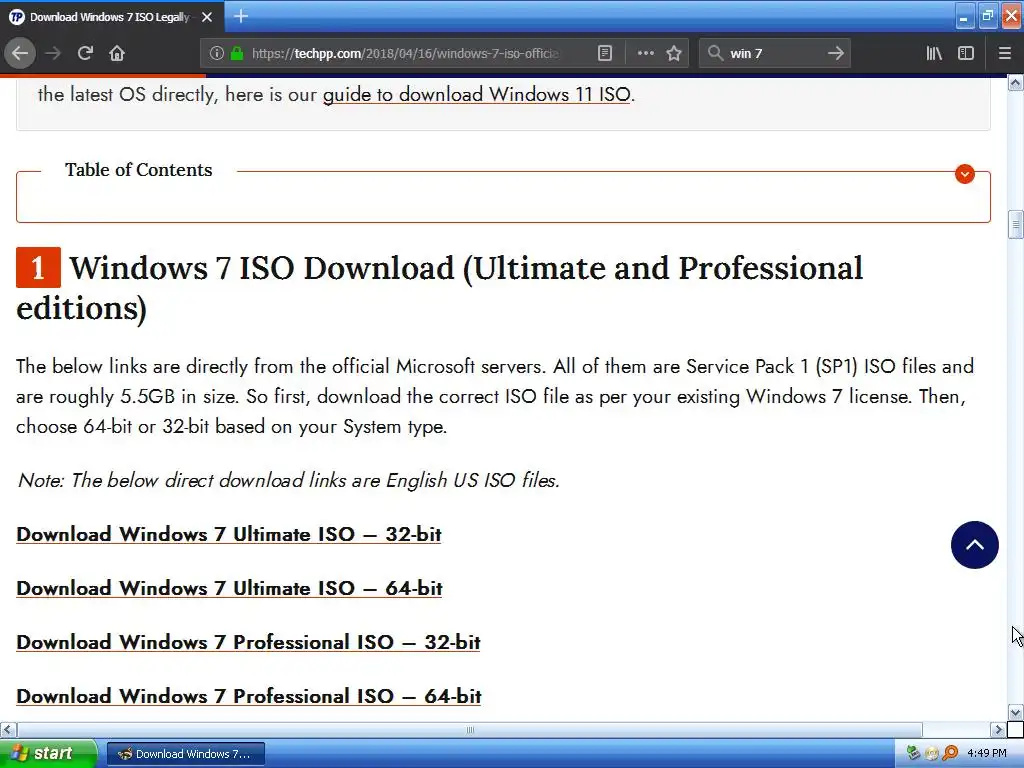Viewport: 1024px width, 768px height.
Task: Click horizontal scrollbar right arrow
Action: pyautogui.click(x=997, y=729)
